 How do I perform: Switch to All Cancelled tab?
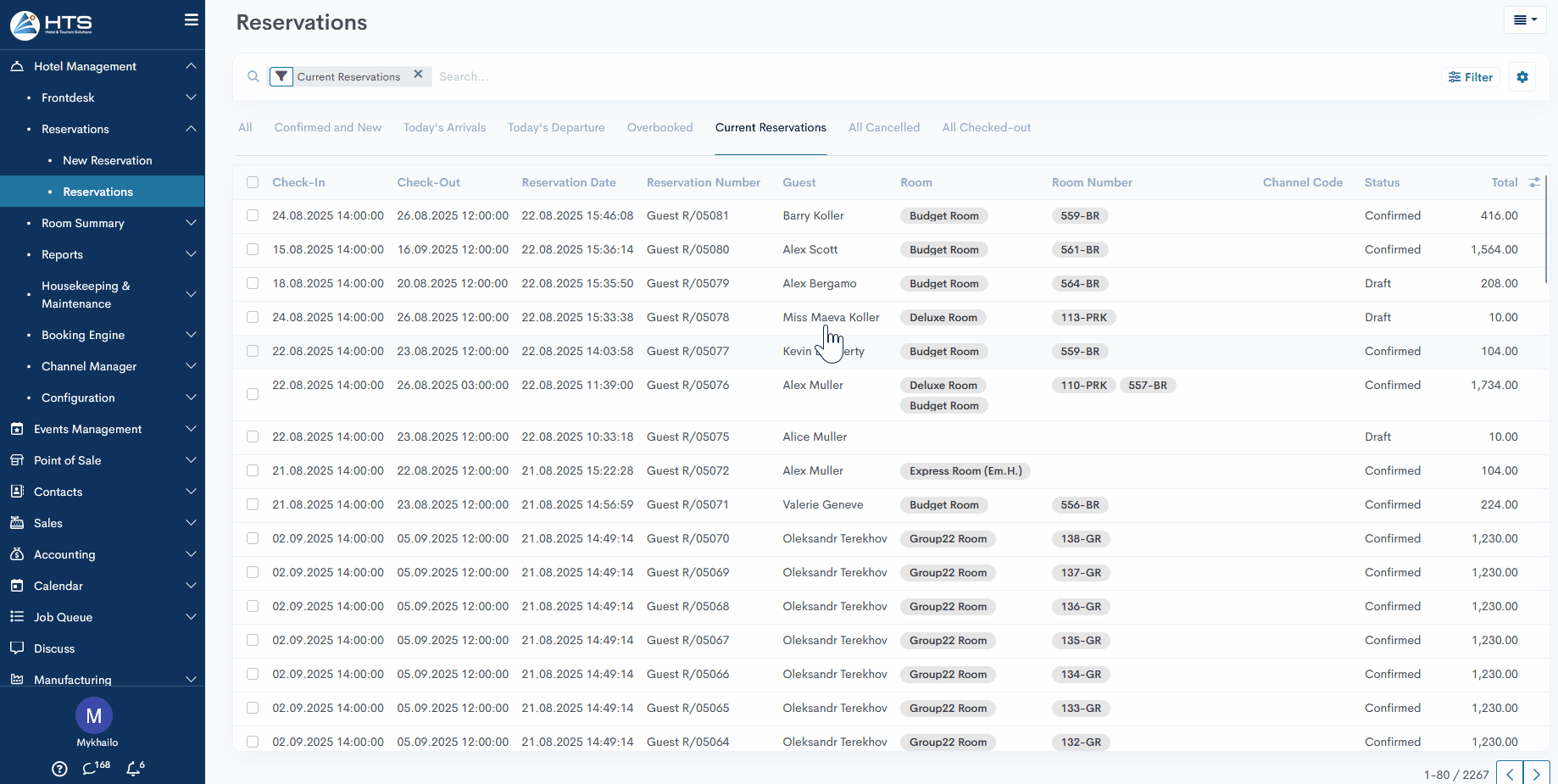coord(883,128)
